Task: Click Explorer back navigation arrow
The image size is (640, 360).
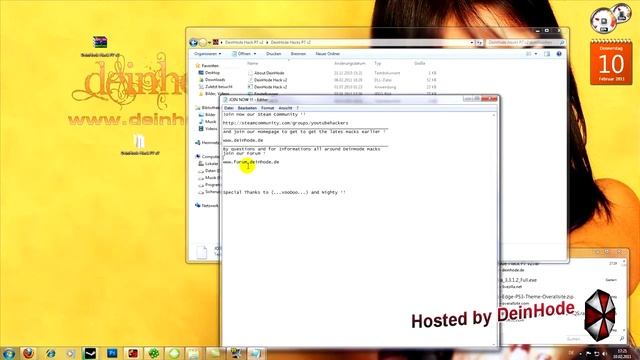Action: click(193, 42)
